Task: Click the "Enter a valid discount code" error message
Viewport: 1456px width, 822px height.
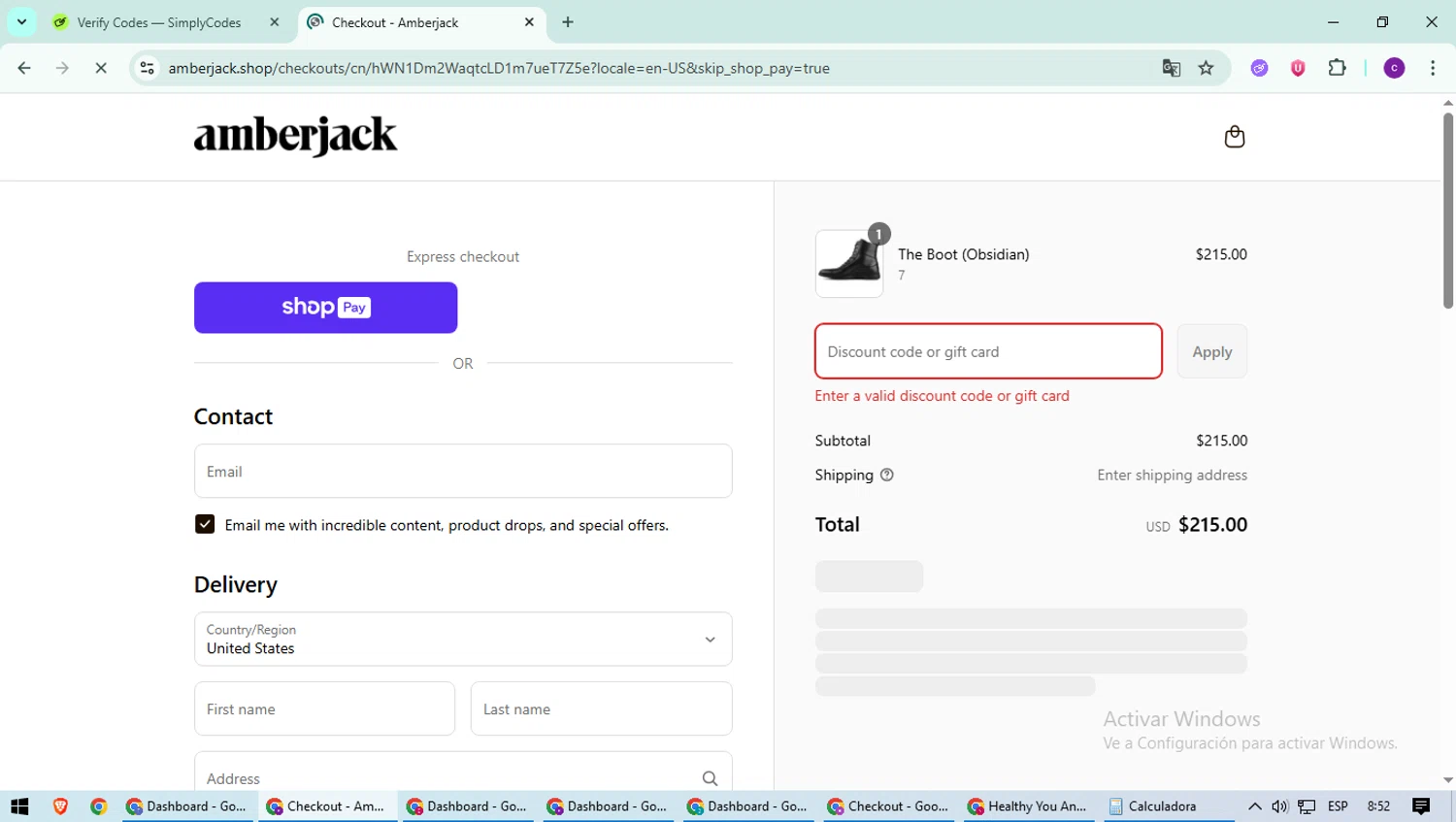Action: (942, 396)
